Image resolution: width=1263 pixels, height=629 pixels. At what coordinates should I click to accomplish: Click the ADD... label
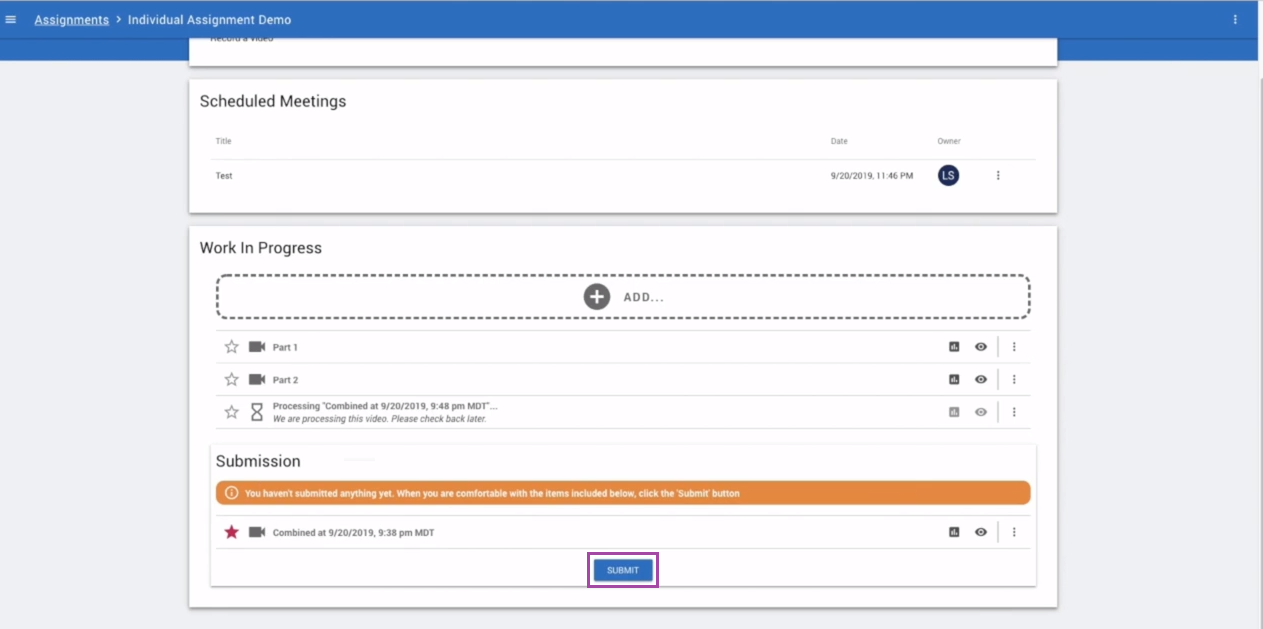(644, 298)
